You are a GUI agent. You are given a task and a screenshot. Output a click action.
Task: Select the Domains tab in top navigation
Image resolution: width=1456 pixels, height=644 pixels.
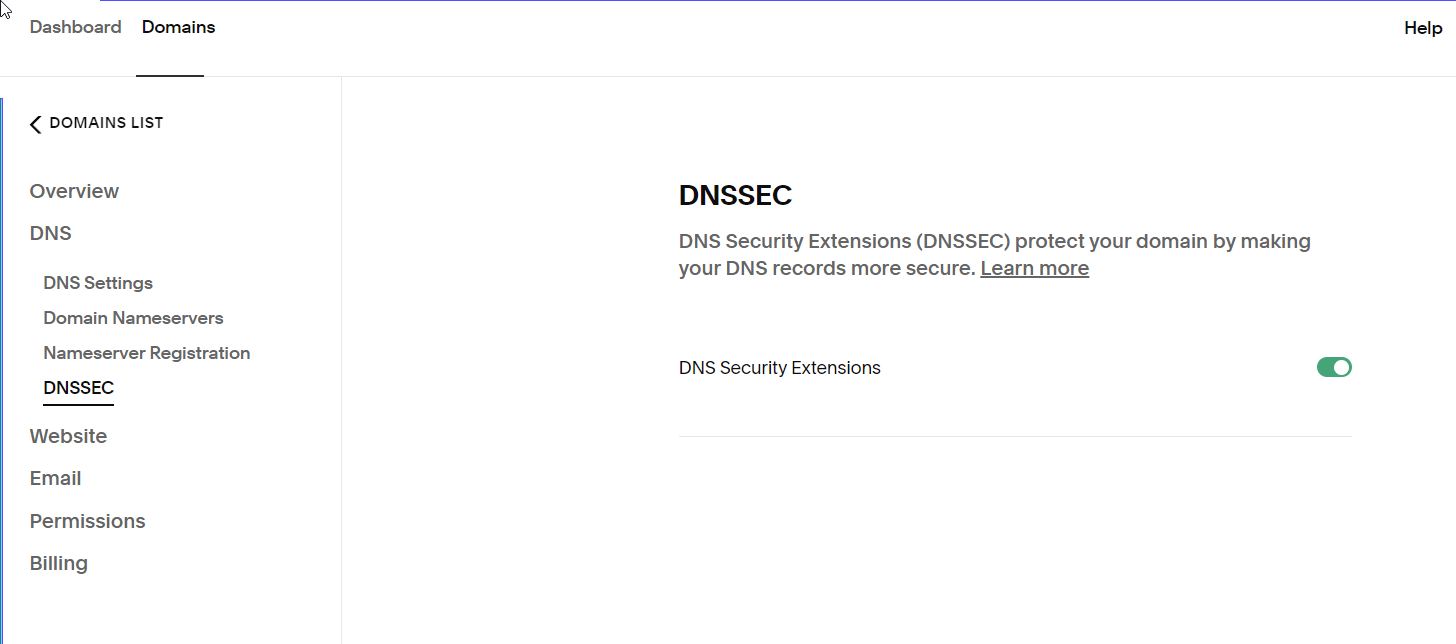coord(178,27)
